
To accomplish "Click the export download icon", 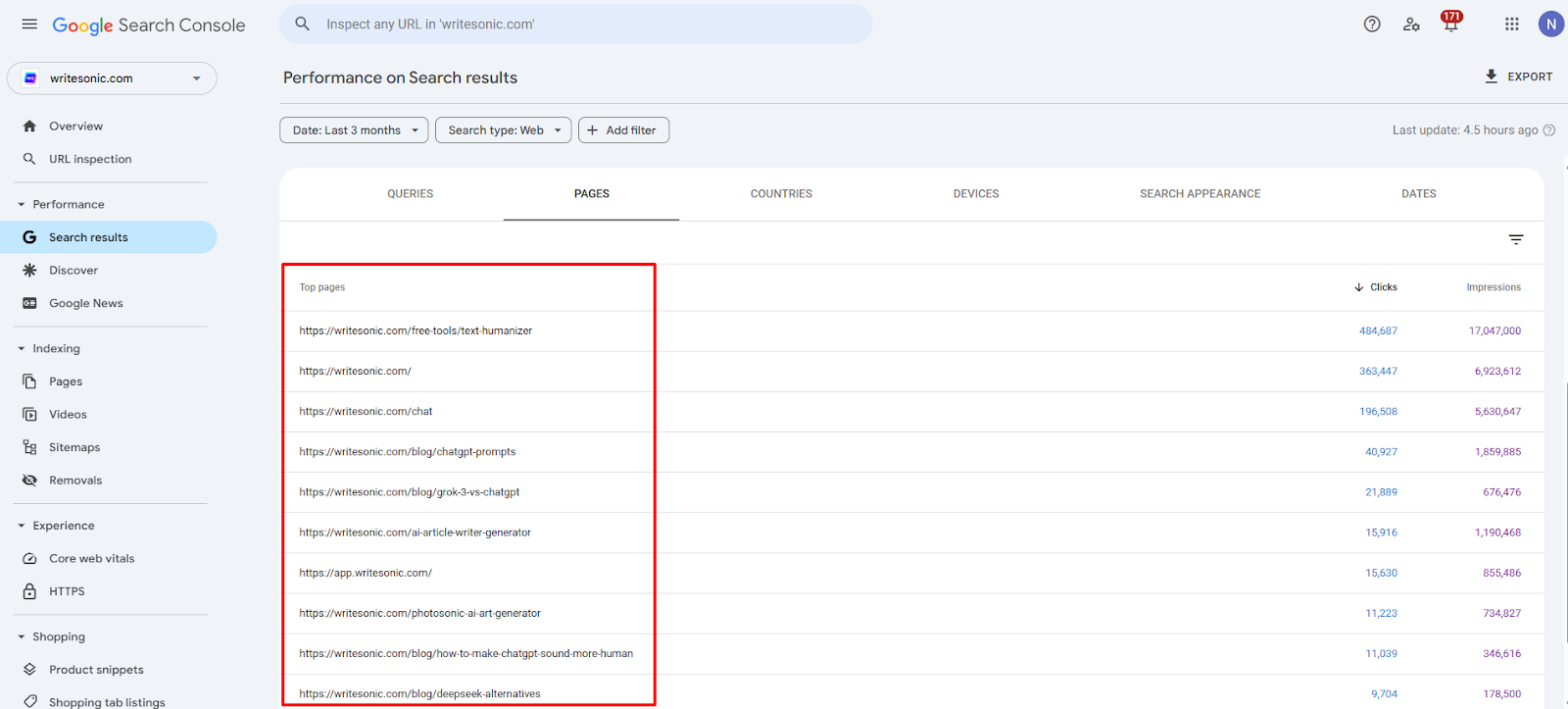I will tap(1491, 76).
